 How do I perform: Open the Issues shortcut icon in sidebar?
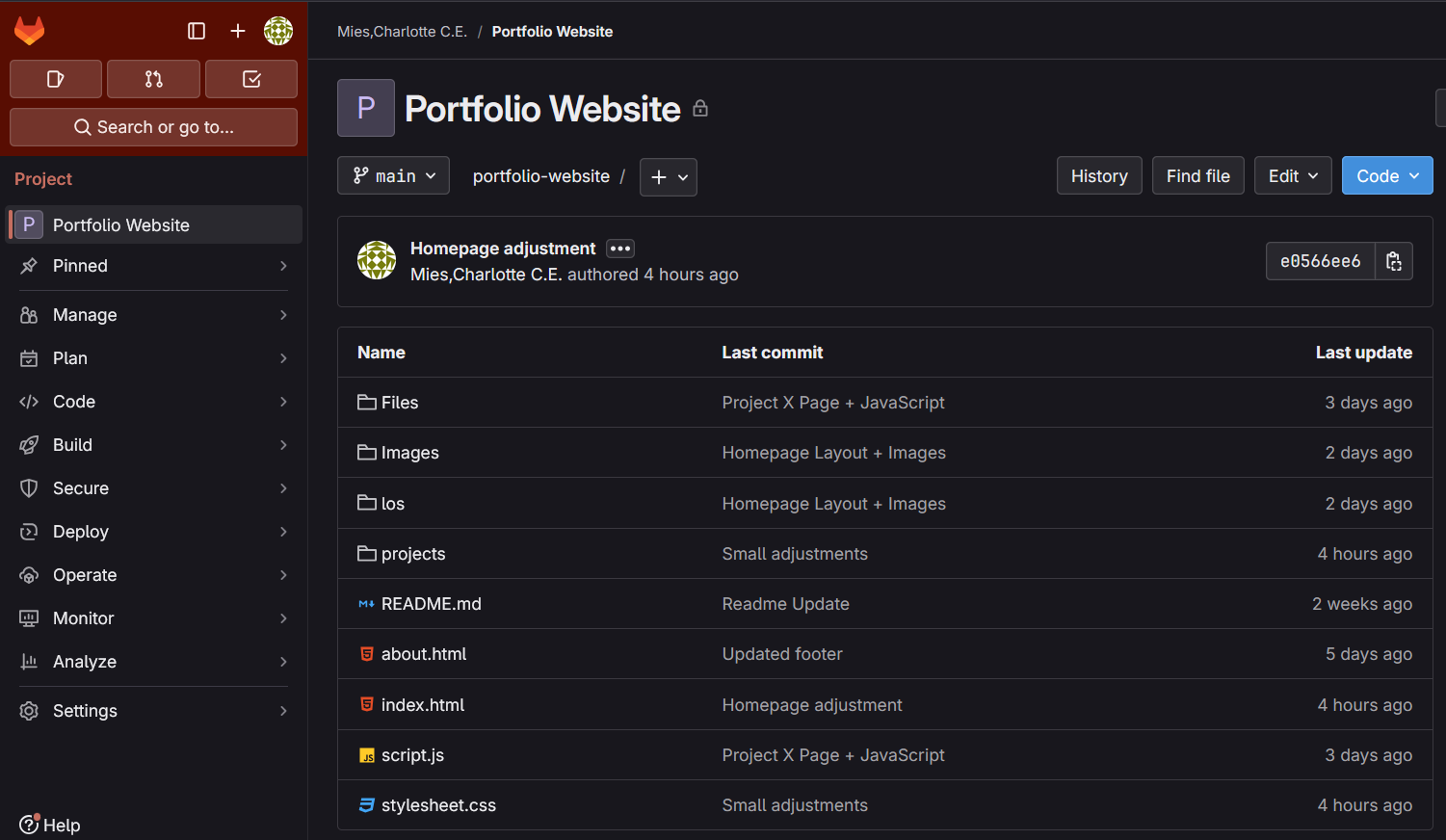click(x=55, y=78)
